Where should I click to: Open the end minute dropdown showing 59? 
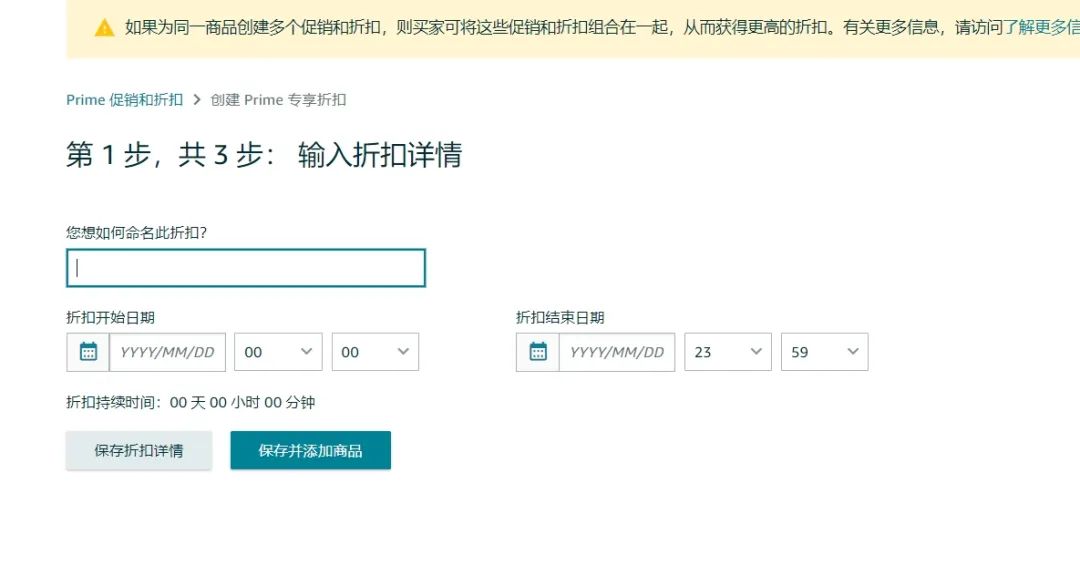824,352
